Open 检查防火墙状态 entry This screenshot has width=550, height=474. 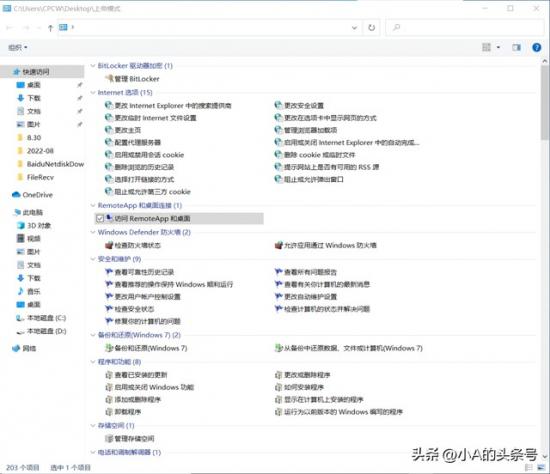pos(133,245)
